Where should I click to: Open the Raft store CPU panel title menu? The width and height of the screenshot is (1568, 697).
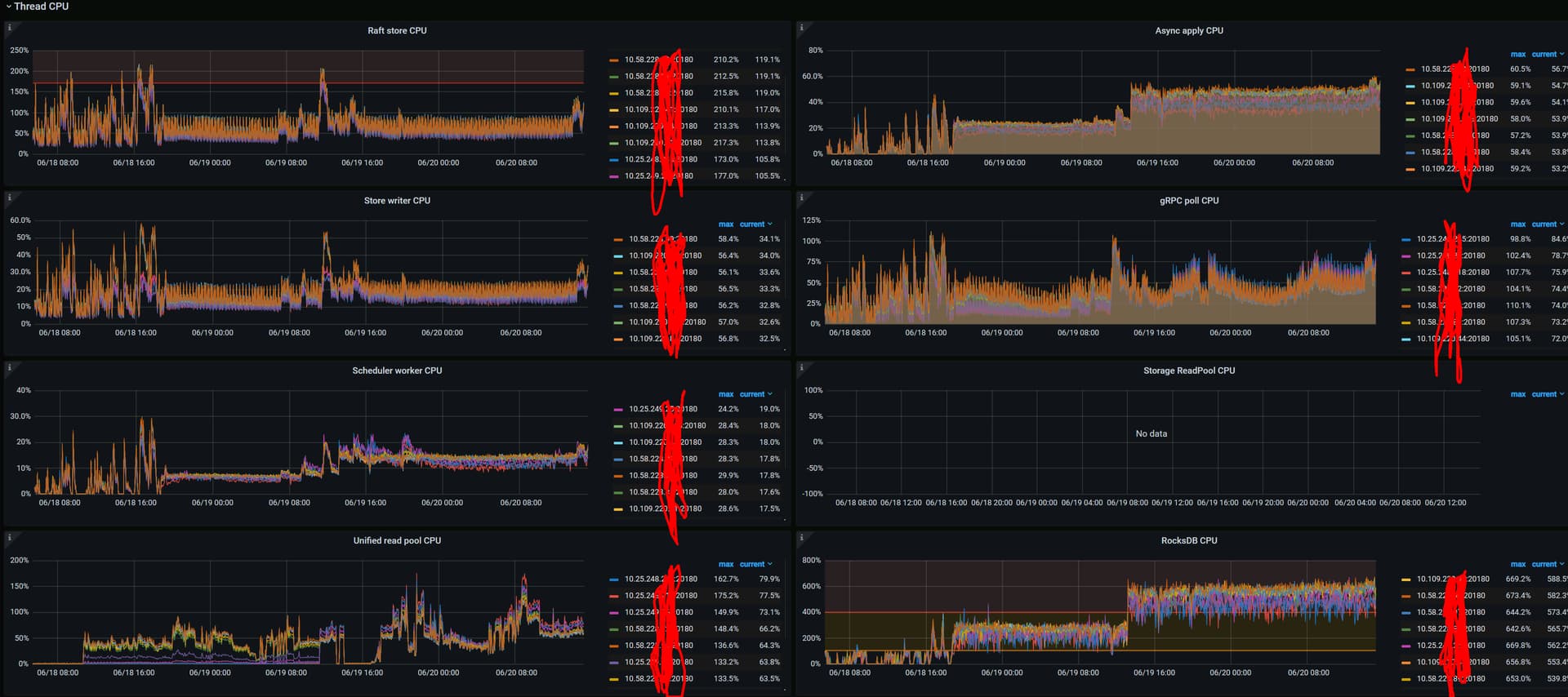397,31
